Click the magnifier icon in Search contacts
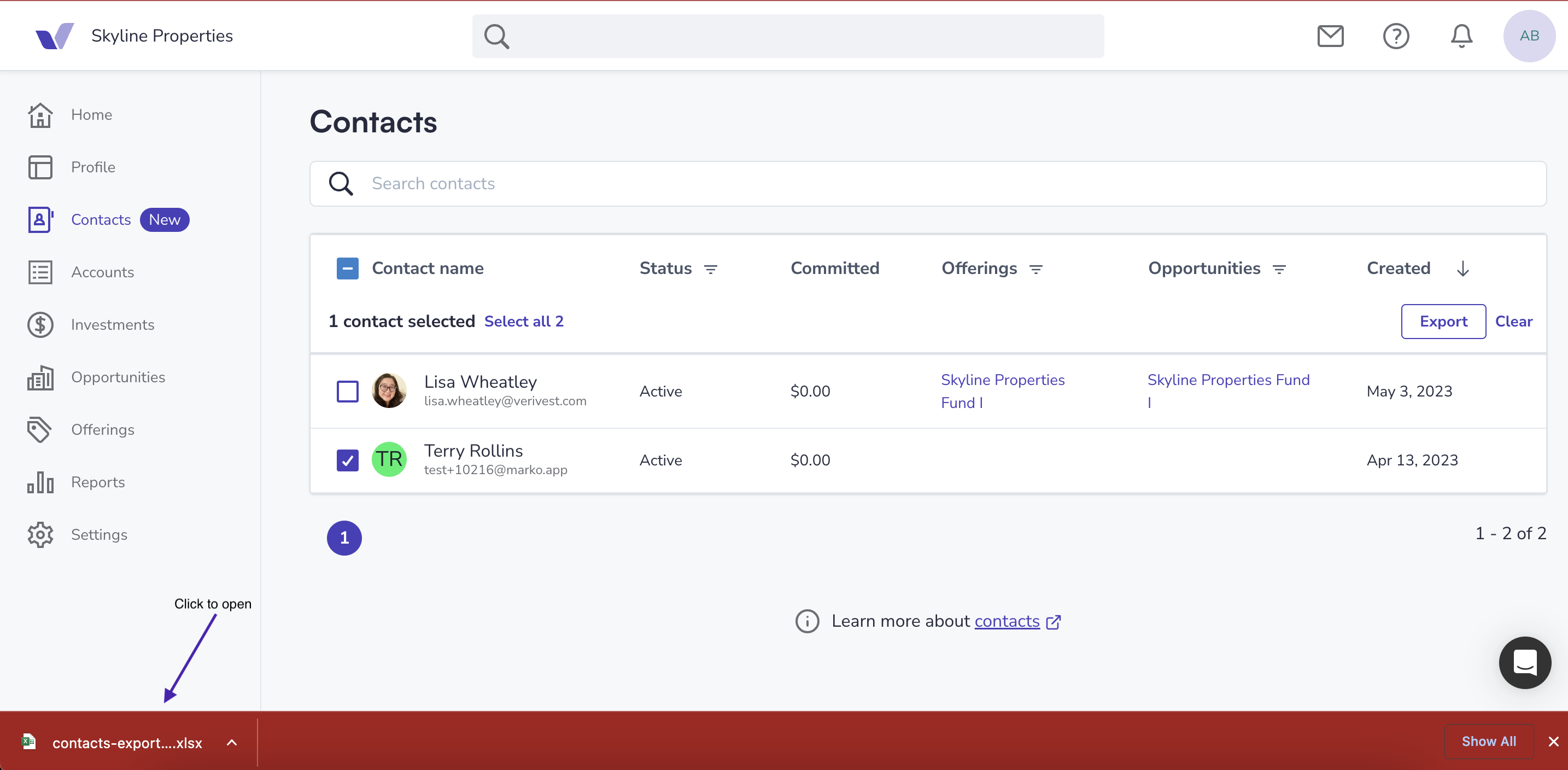 (341, 183)
